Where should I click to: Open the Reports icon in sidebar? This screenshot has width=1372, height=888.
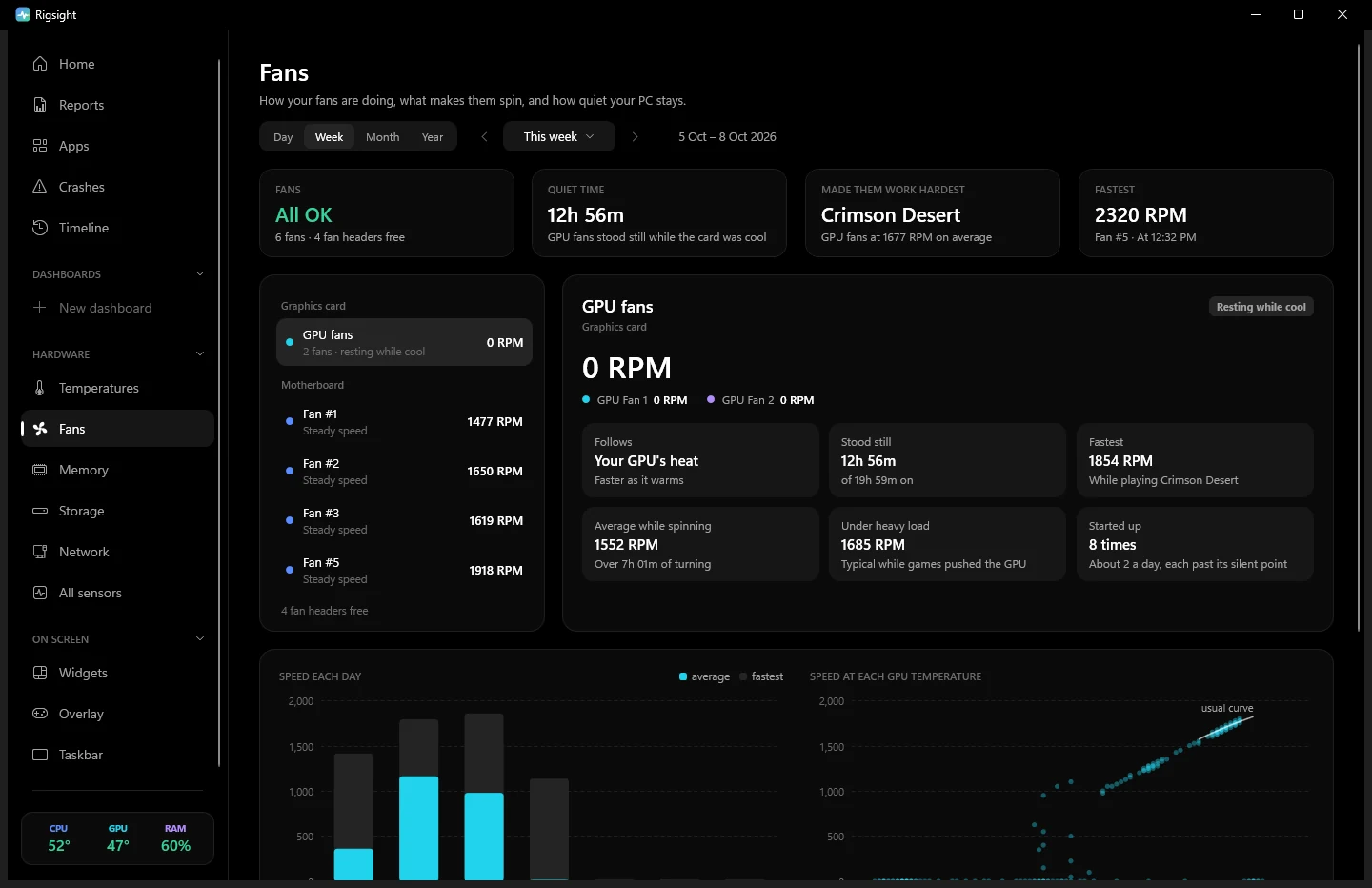40,105
